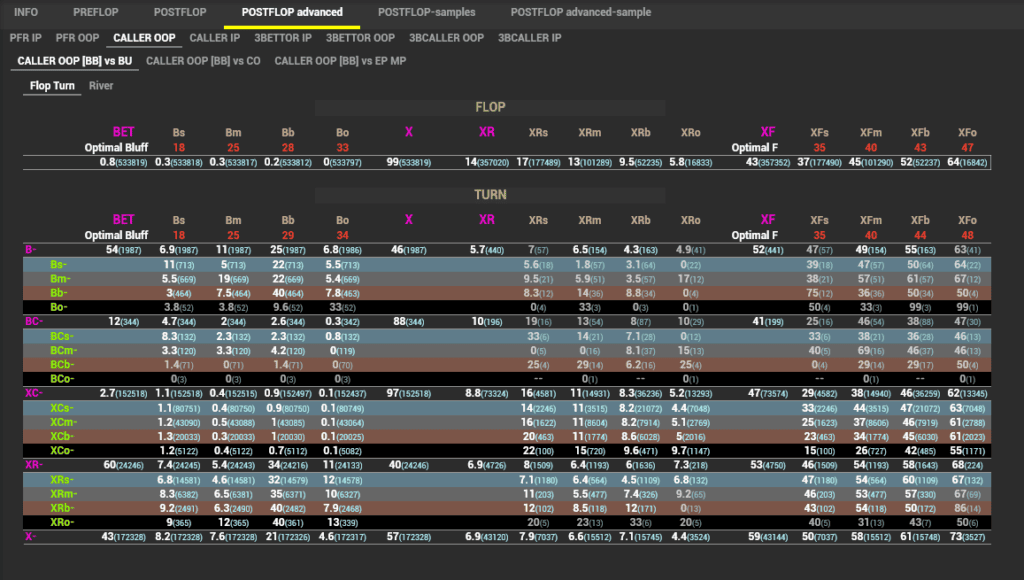Image resolution: width=1024 pixels, height=580 pixels.
Task: Click the XFo header in TURN table
Action: [x=967, y=220]
